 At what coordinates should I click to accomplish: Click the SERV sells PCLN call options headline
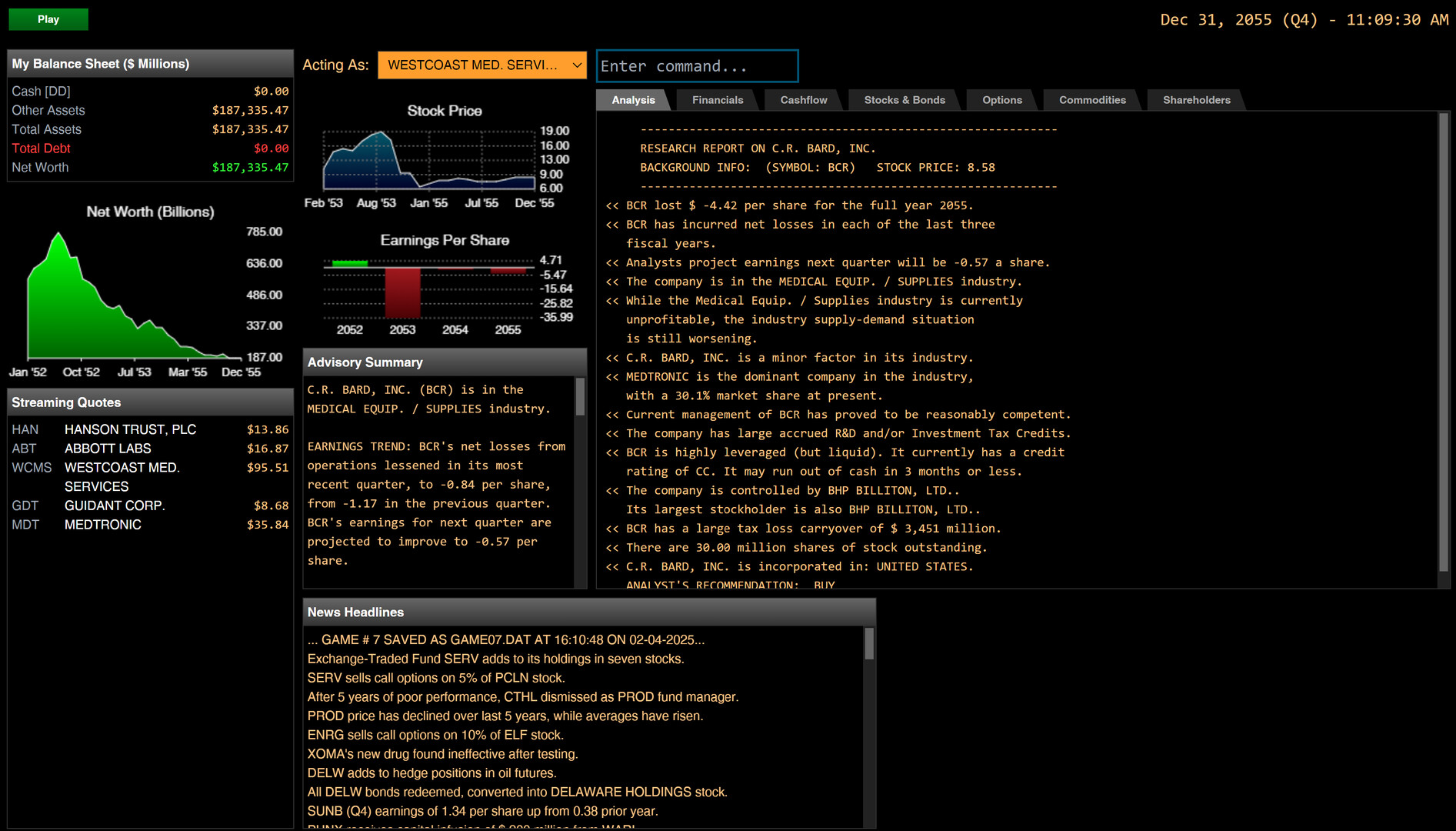click(x=436, y=679)
